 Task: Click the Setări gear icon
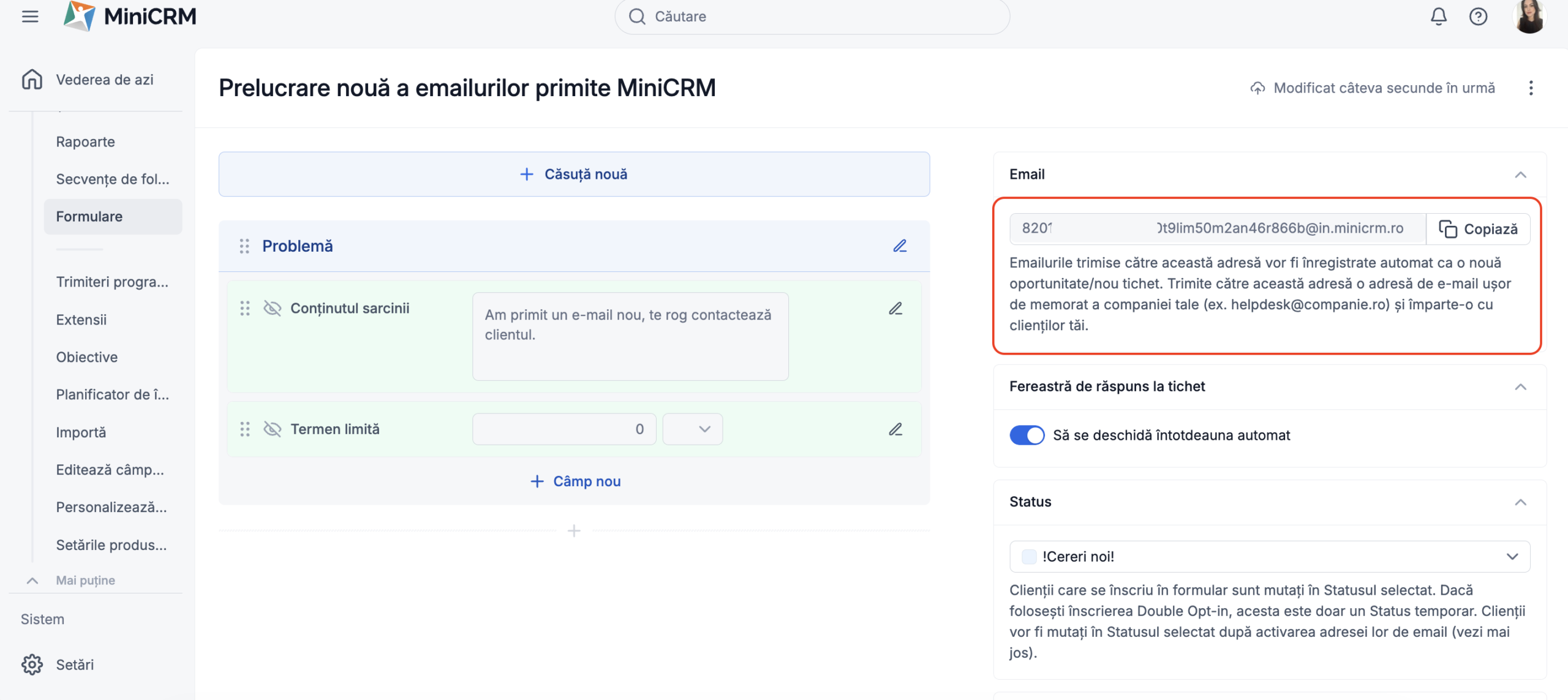(32, 664)
